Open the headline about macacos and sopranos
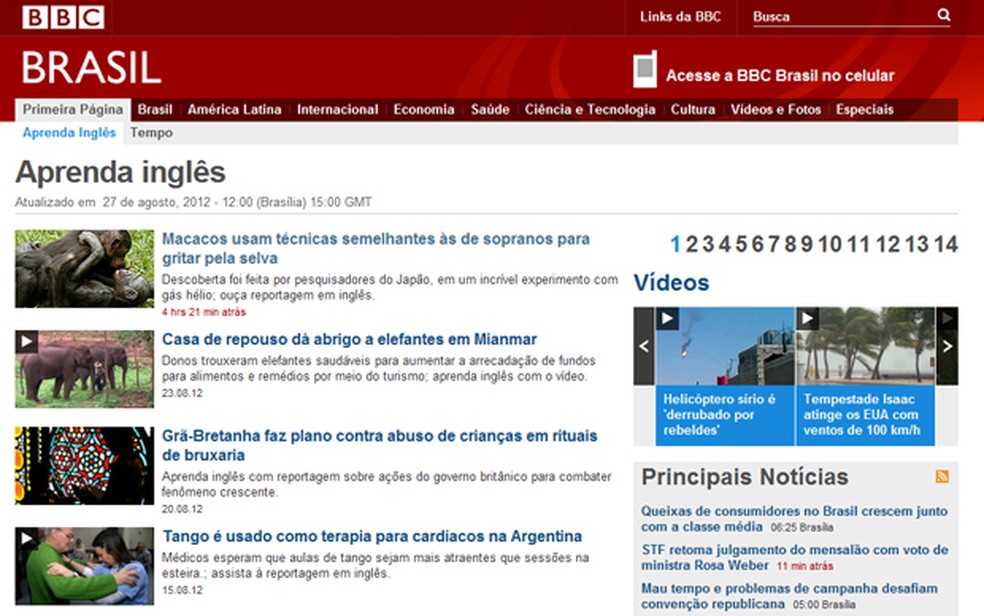Screen dimensions: 984x616 coord(371,238)
